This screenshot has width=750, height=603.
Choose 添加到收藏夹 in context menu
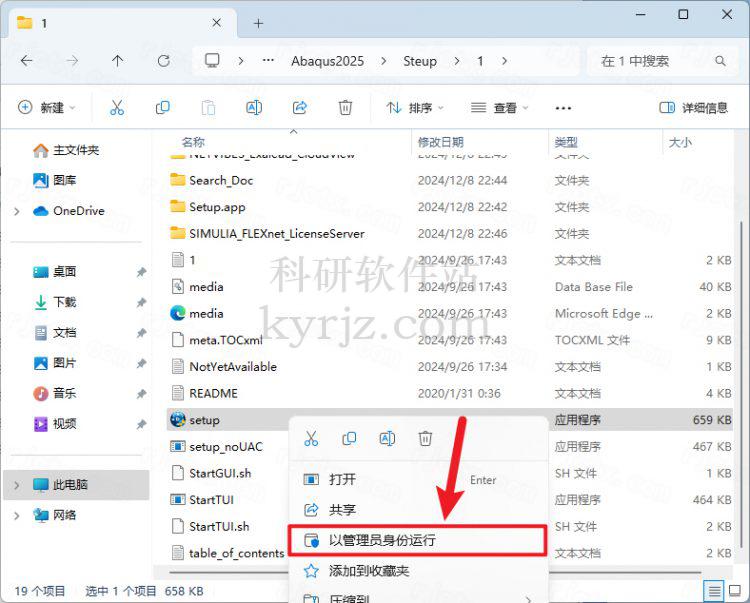click(x=419, y=571)
